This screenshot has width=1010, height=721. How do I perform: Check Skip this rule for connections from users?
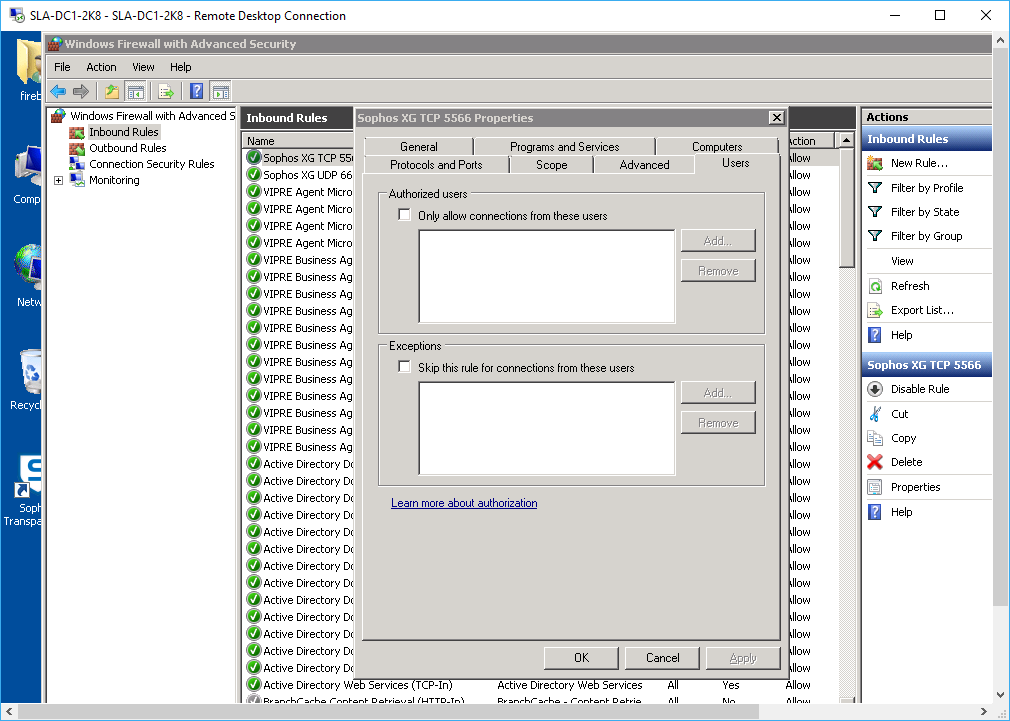[x=405, y=367]
